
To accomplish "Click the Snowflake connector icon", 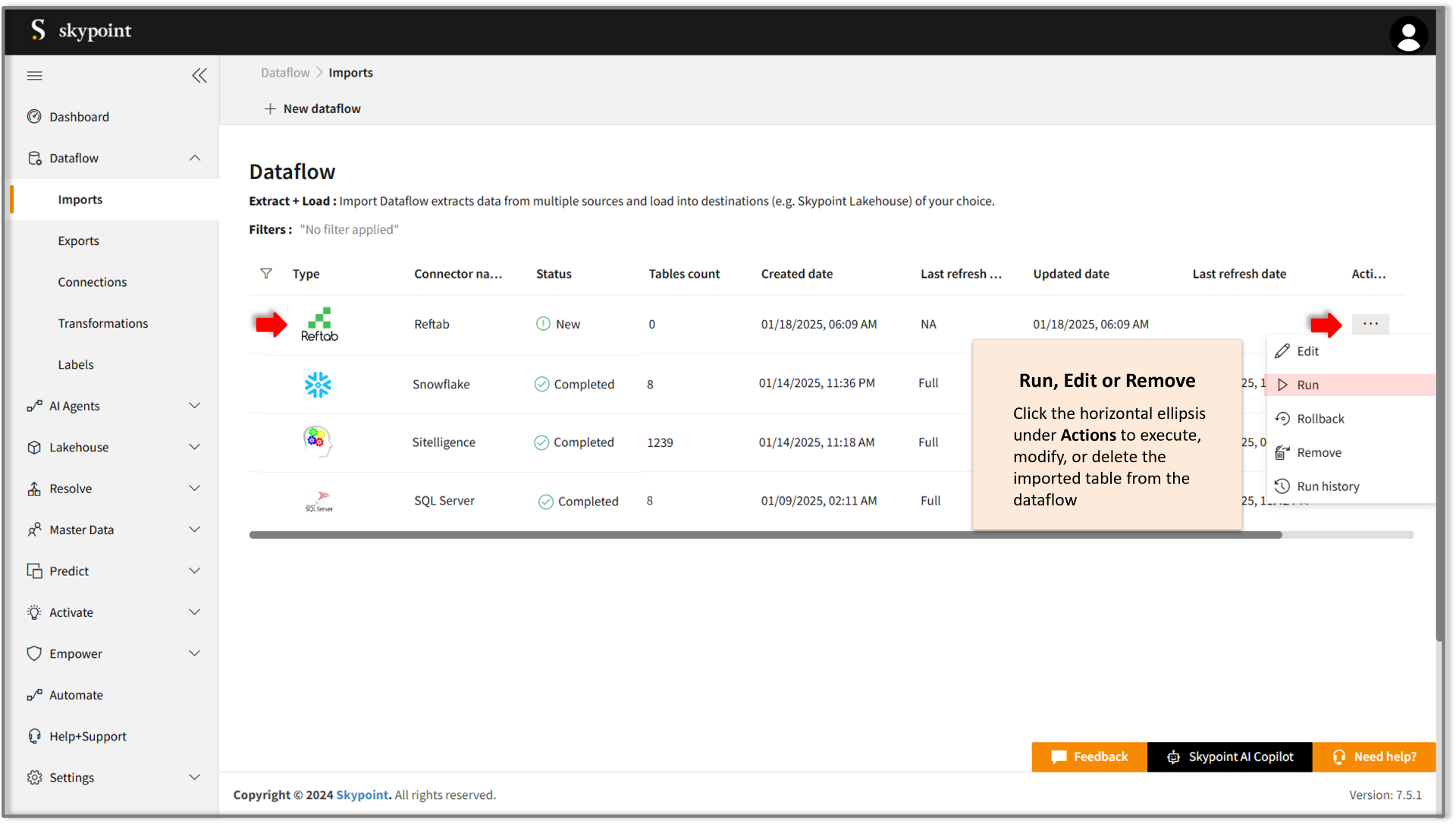I will (318, 383).
